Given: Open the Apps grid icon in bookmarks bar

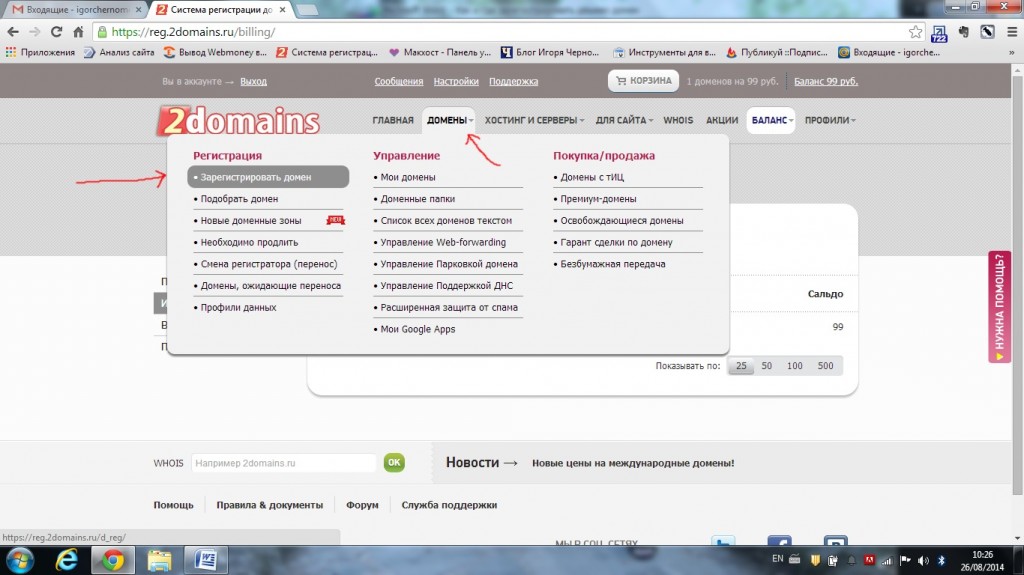Looking at the screenshot, I should click(x=10, y=52).
